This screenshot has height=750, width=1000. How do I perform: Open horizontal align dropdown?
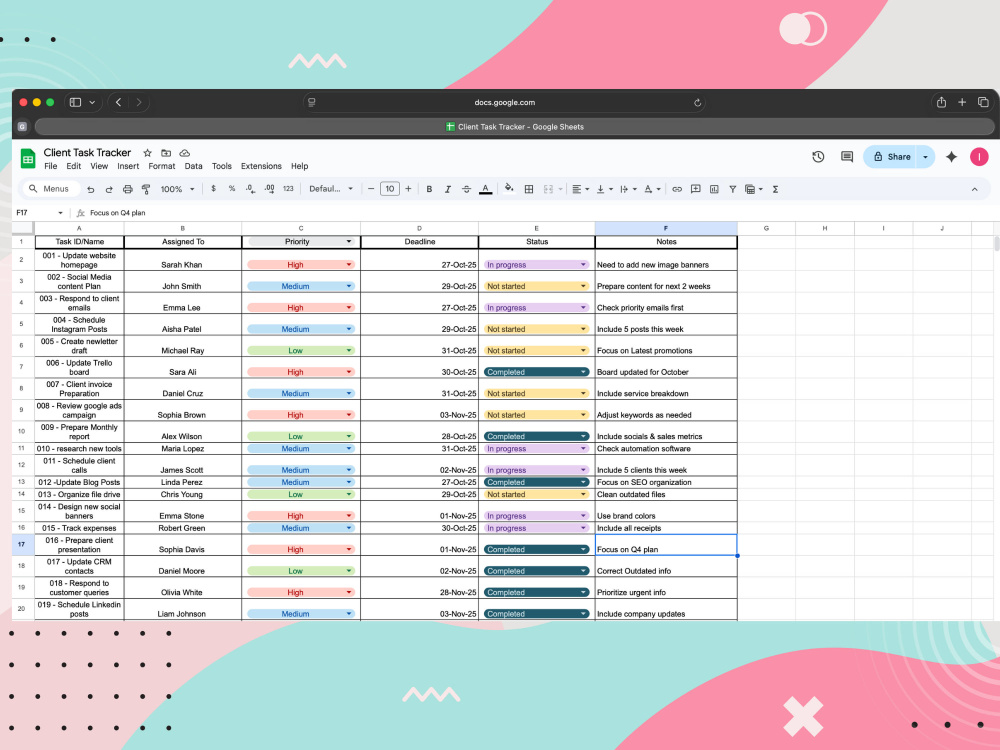pos(580,189)
